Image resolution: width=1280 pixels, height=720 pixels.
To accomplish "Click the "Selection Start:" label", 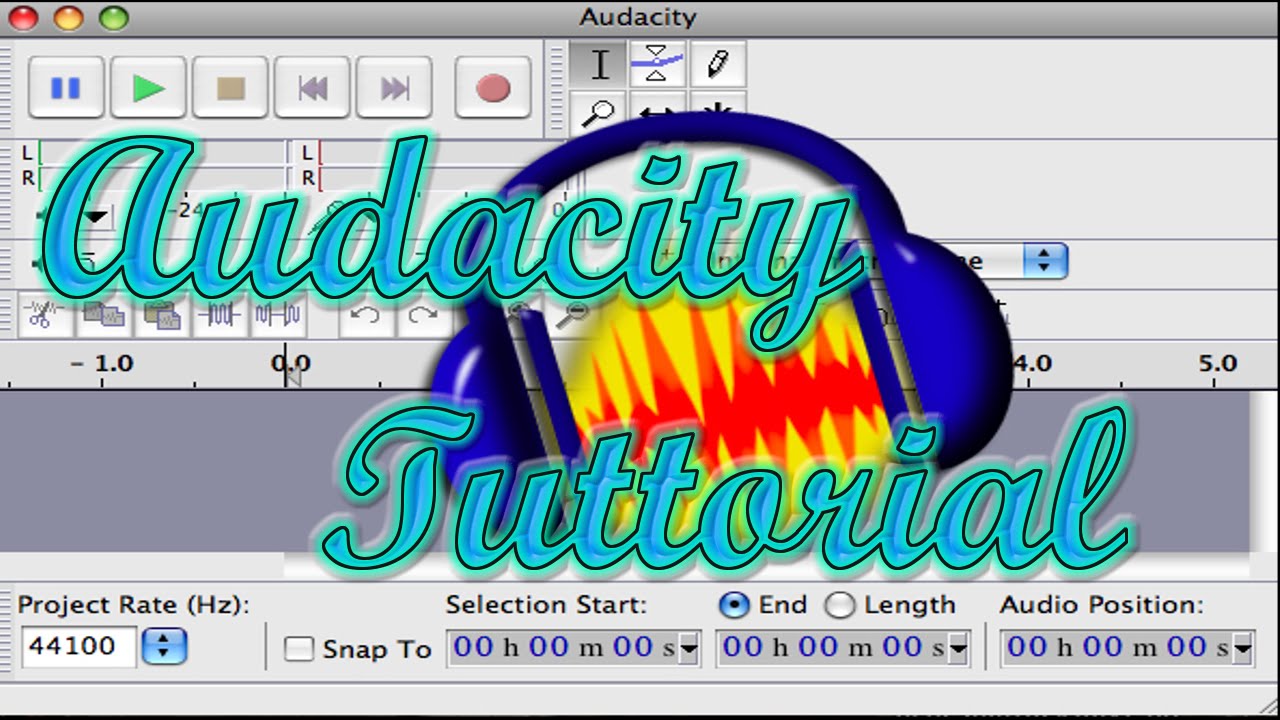I will tap(546, 605).
